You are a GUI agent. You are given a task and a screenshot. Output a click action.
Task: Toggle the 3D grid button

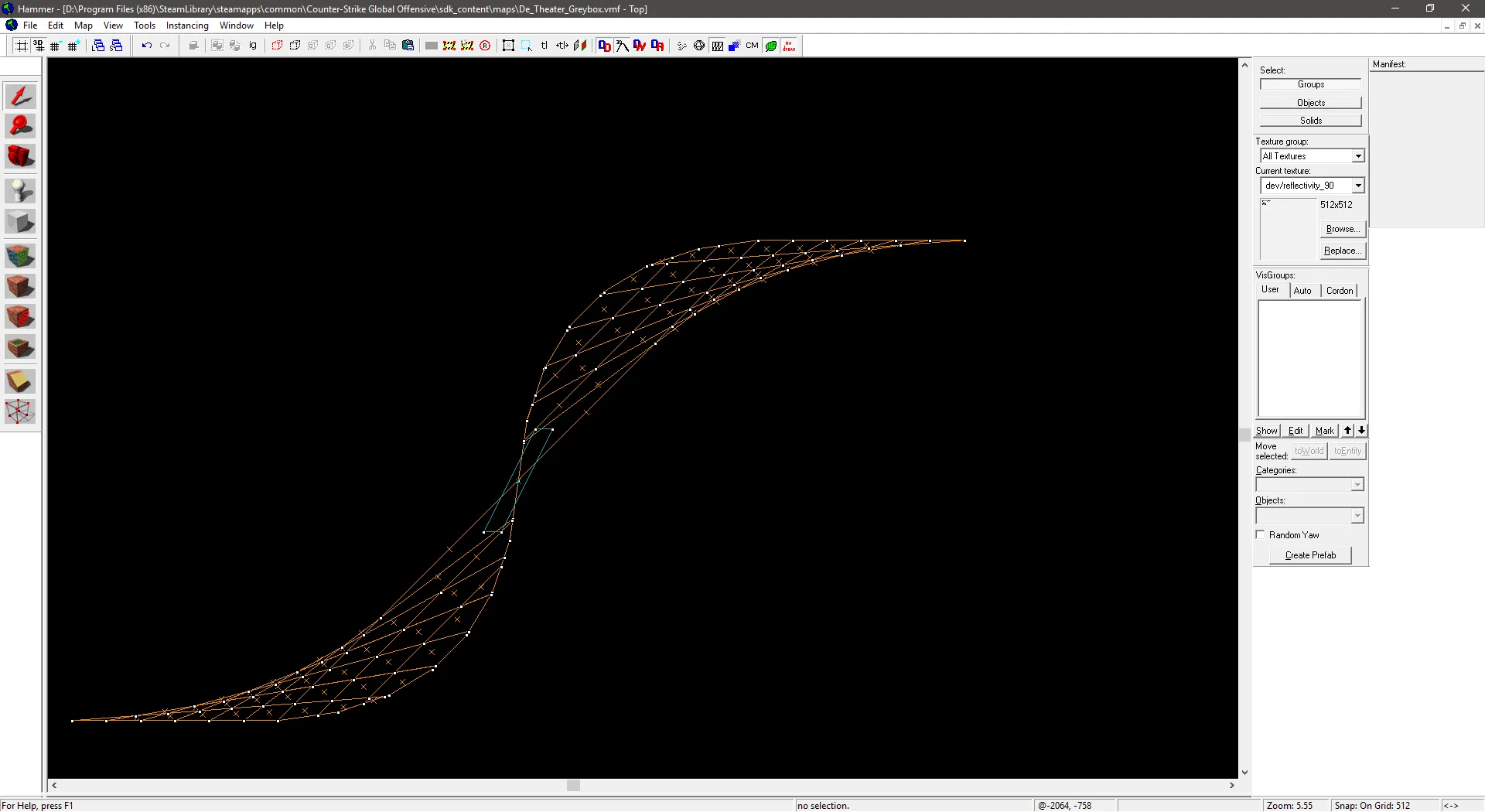point(39,46)
